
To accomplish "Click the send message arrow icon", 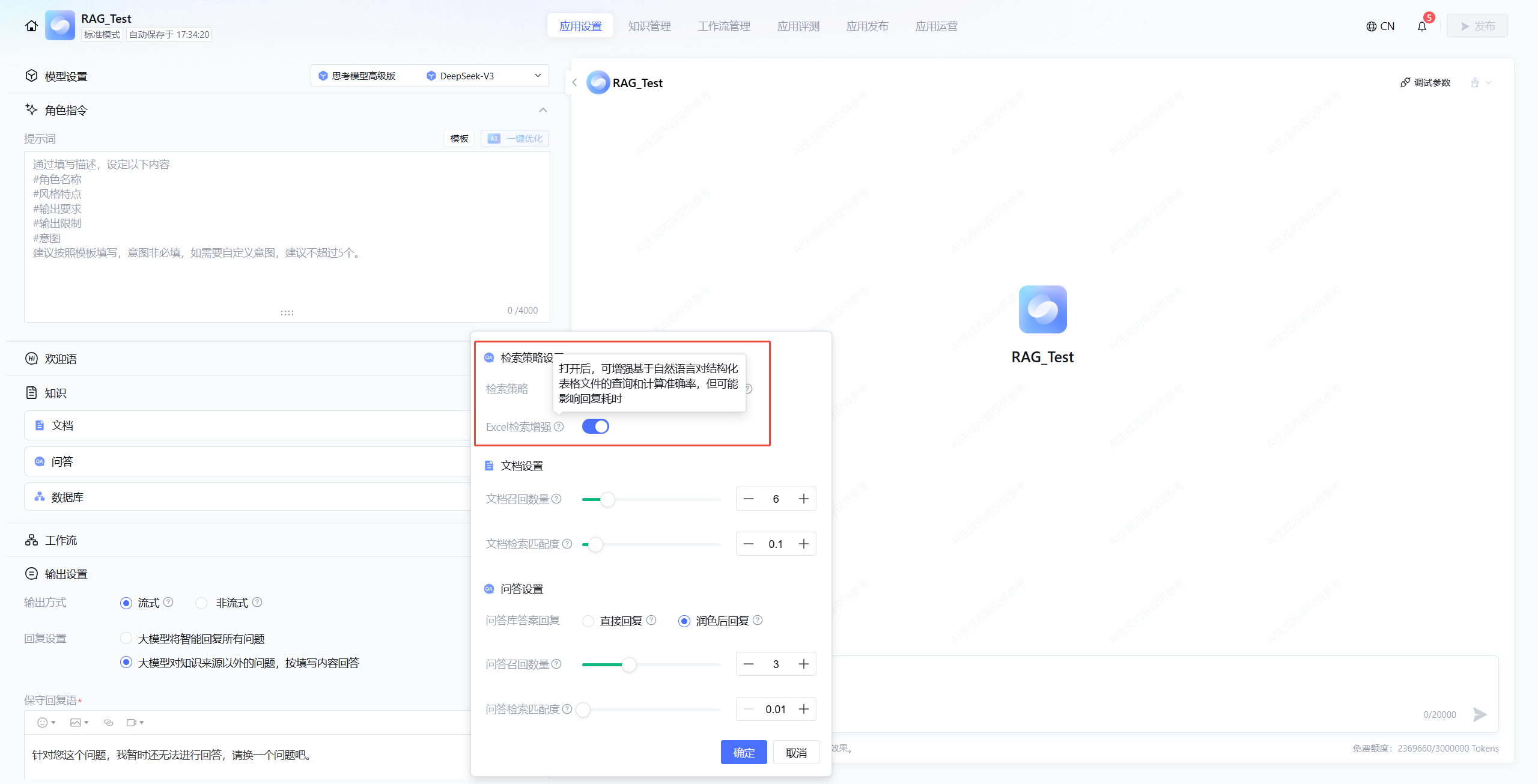I will click(1479, 714).
